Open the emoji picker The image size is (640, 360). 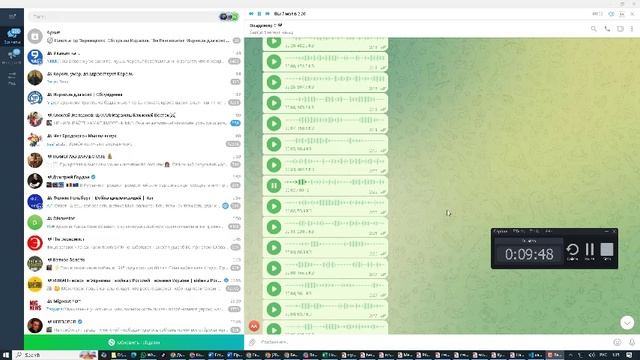[617, 342]
